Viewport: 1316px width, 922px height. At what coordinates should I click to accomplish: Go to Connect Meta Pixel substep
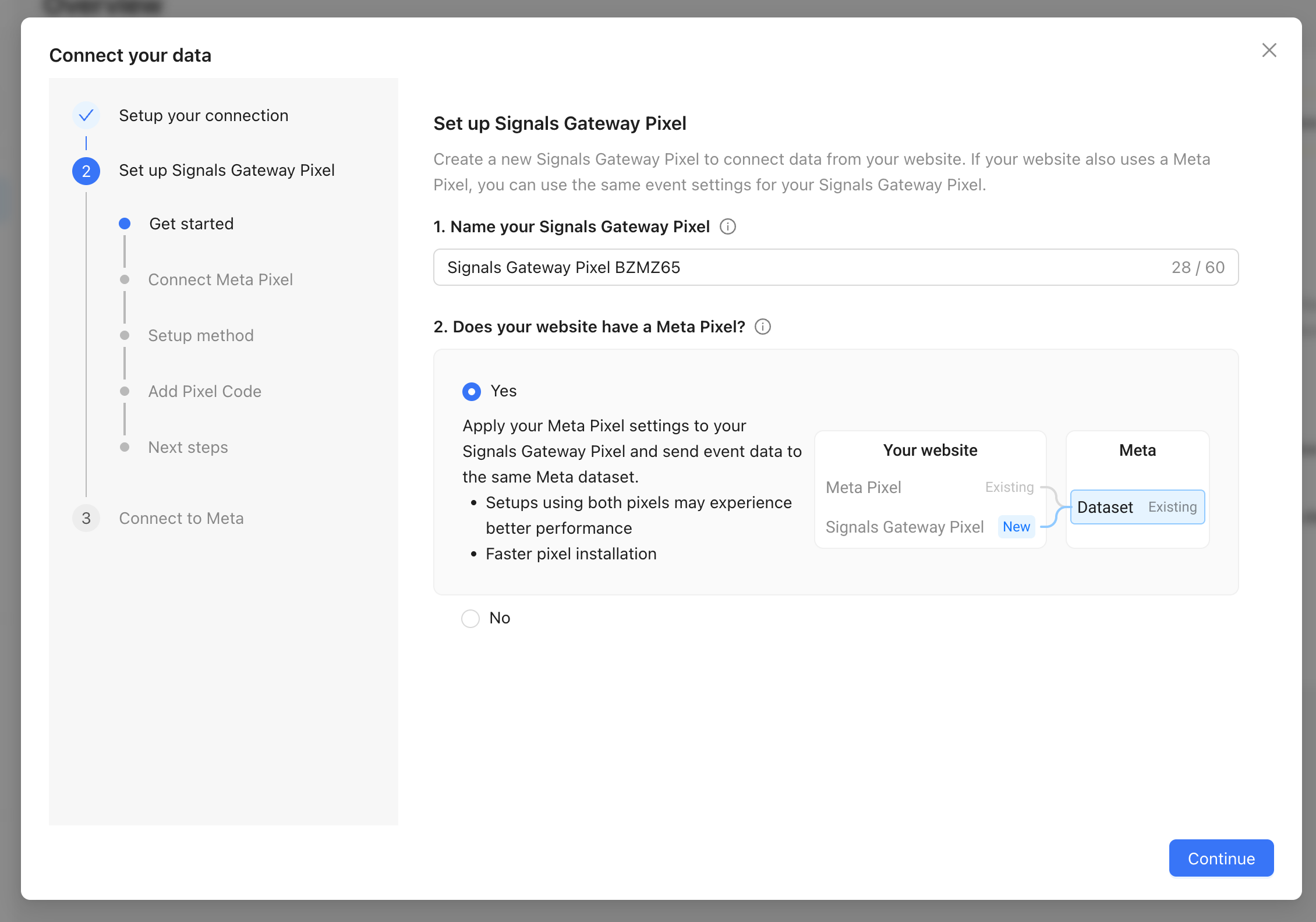tap(220, 279)
